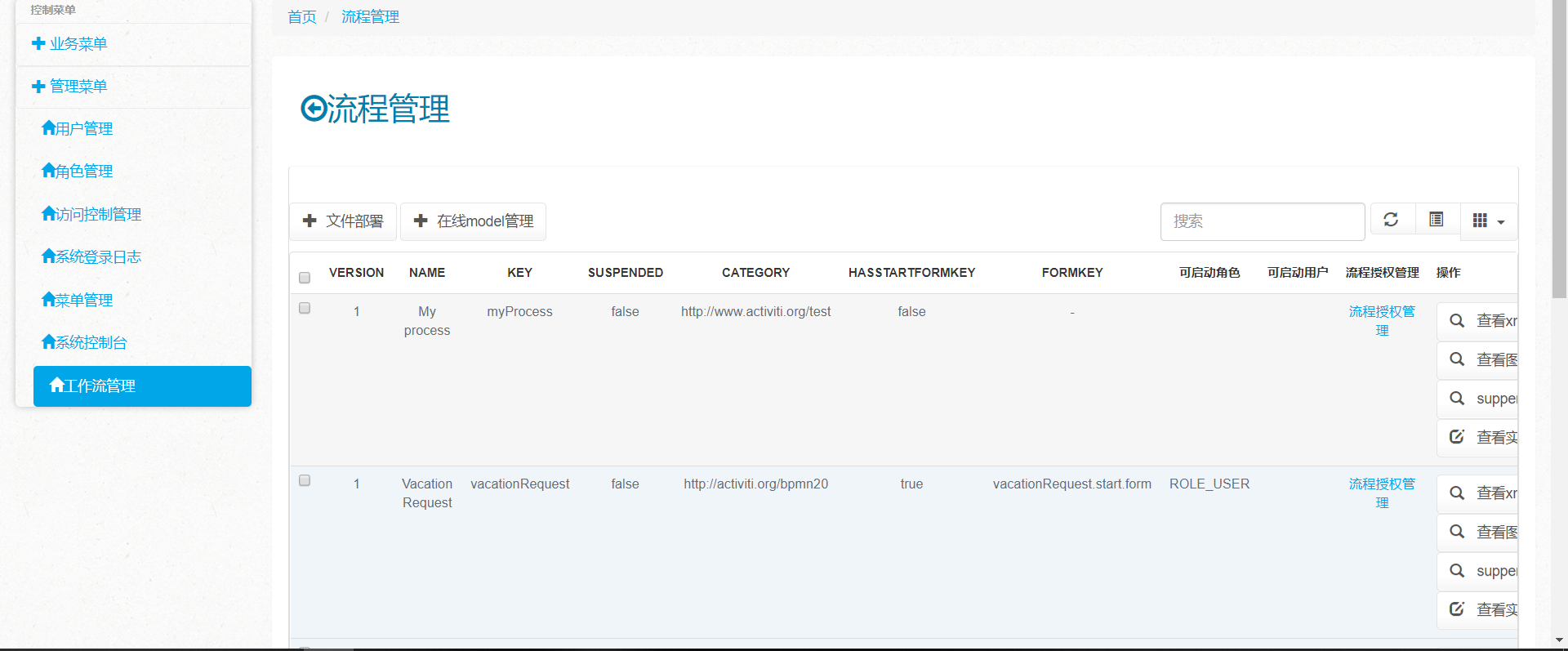Click scrollbar down arrow at bottom right
Screen dimensions: 1568x651
1560,640
